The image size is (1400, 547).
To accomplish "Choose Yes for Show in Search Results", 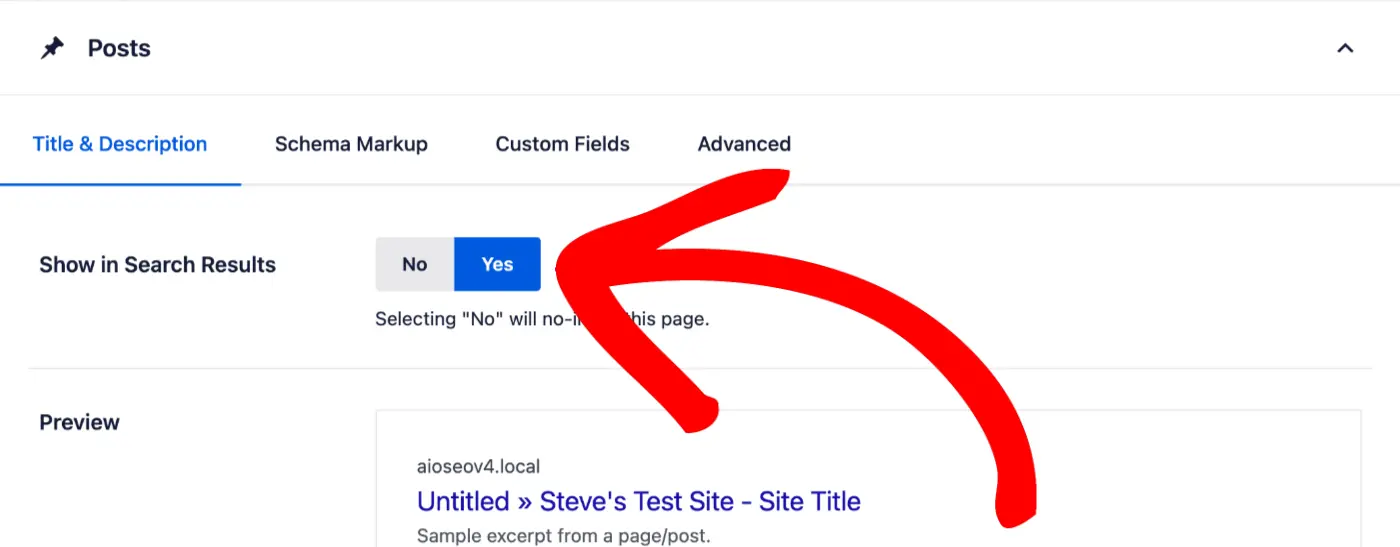I will (497, 264).
